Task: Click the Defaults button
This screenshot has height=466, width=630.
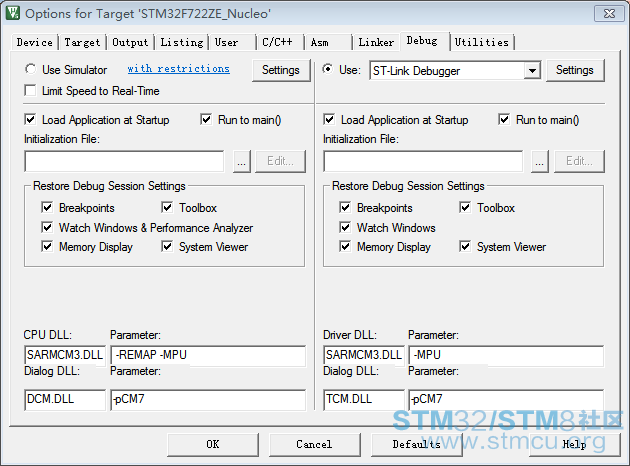Action: click(417, 444)
